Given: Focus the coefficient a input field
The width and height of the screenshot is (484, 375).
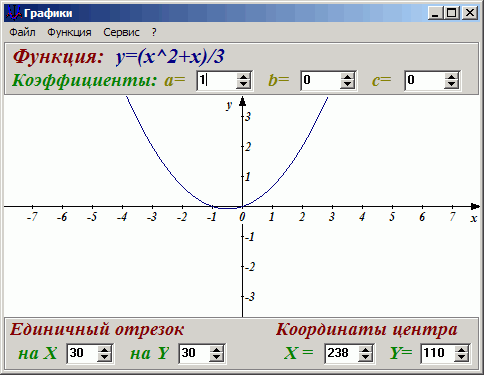Looking at the screenshot, I should pyautogui.click(x=217, y=81).
